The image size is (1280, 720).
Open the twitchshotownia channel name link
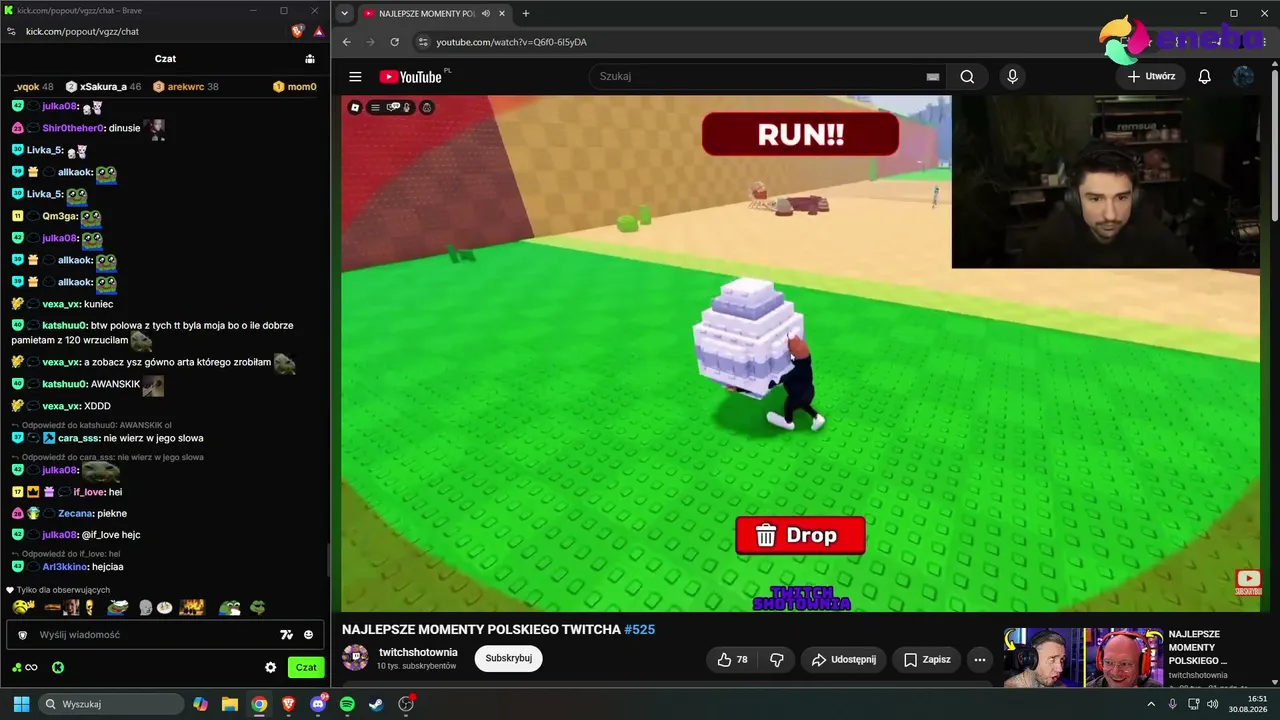coord(418,652)
